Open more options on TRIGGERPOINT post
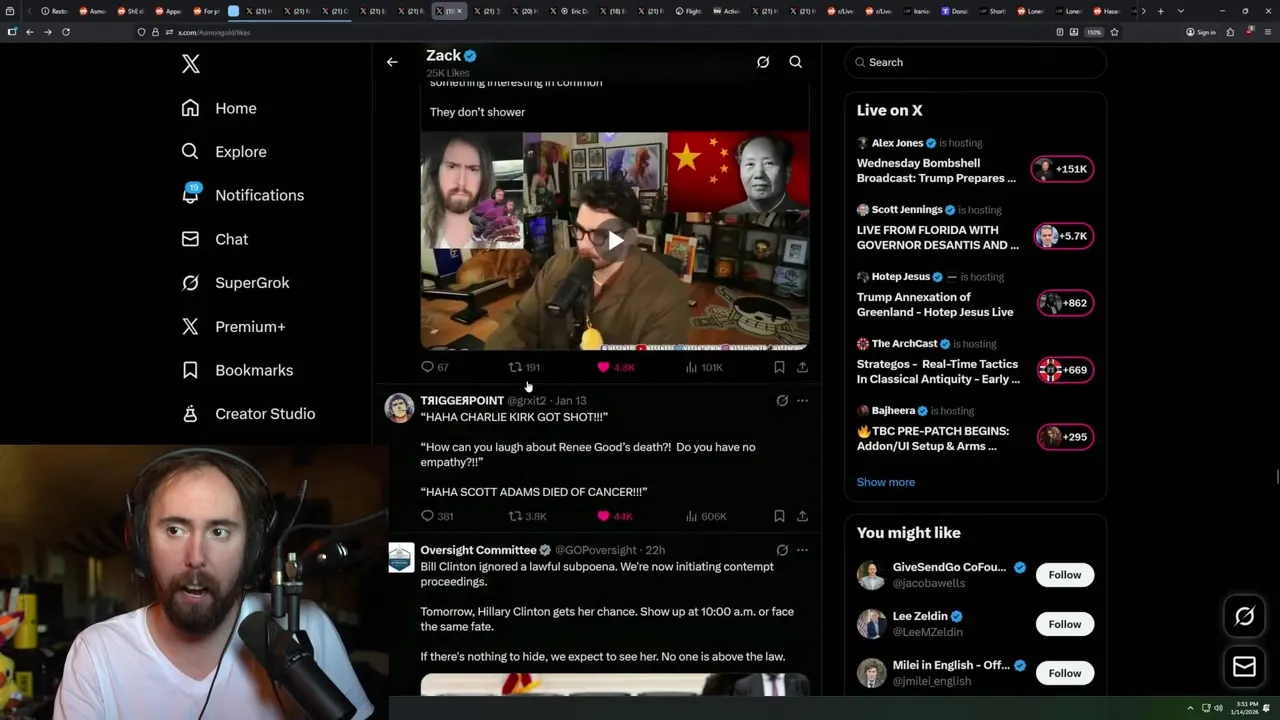1280x720 pixels. pyautogui.click(x=802, y=401)
